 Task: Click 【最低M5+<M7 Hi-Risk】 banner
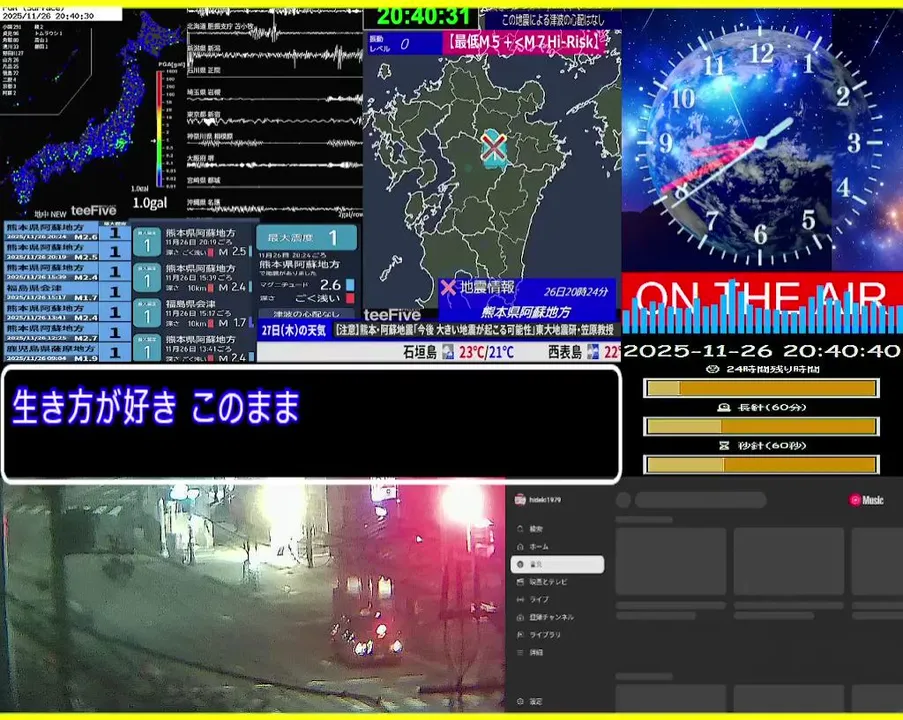(x=524, y=42)
